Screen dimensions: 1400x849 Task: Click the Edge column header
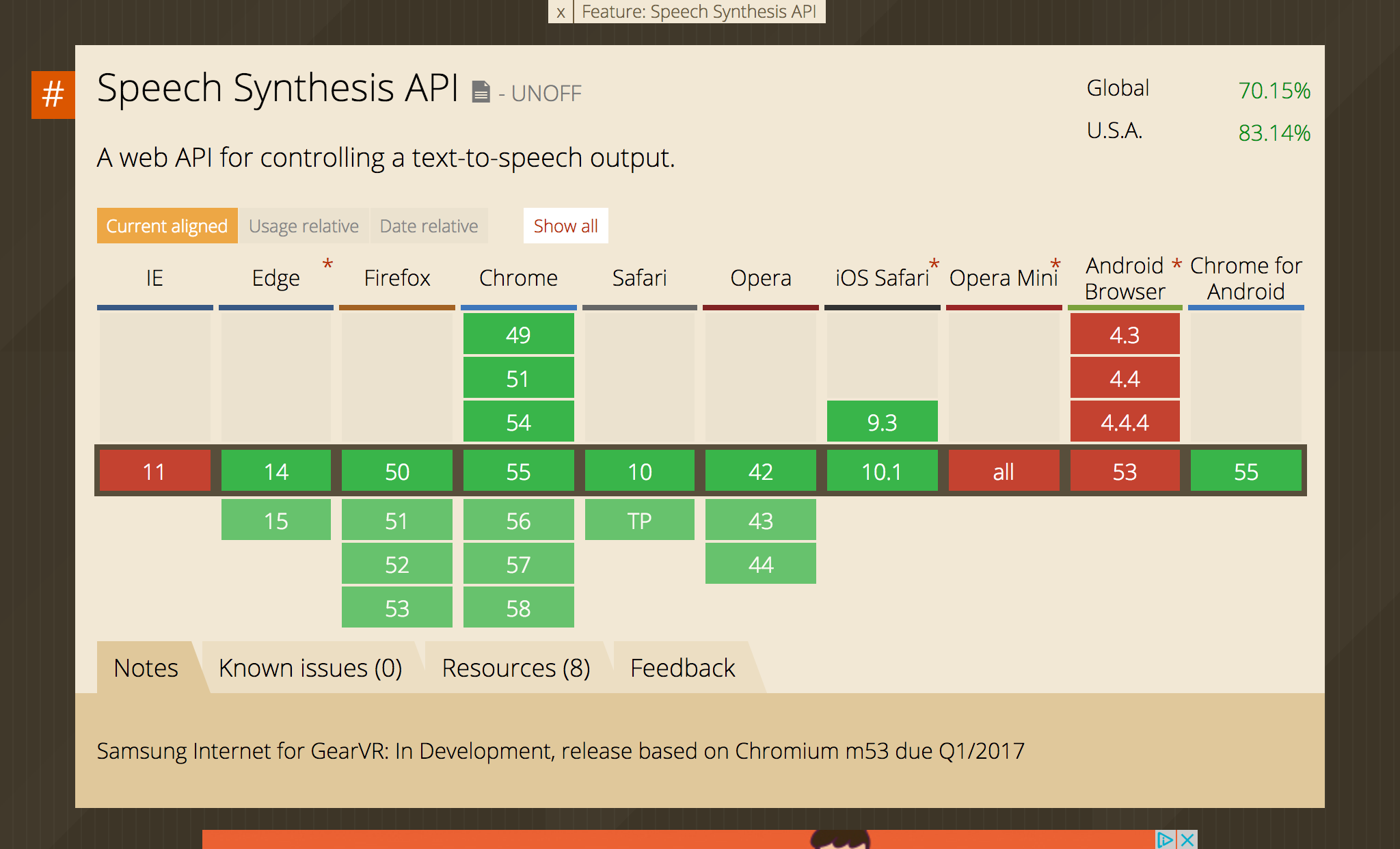pos(276,278)
